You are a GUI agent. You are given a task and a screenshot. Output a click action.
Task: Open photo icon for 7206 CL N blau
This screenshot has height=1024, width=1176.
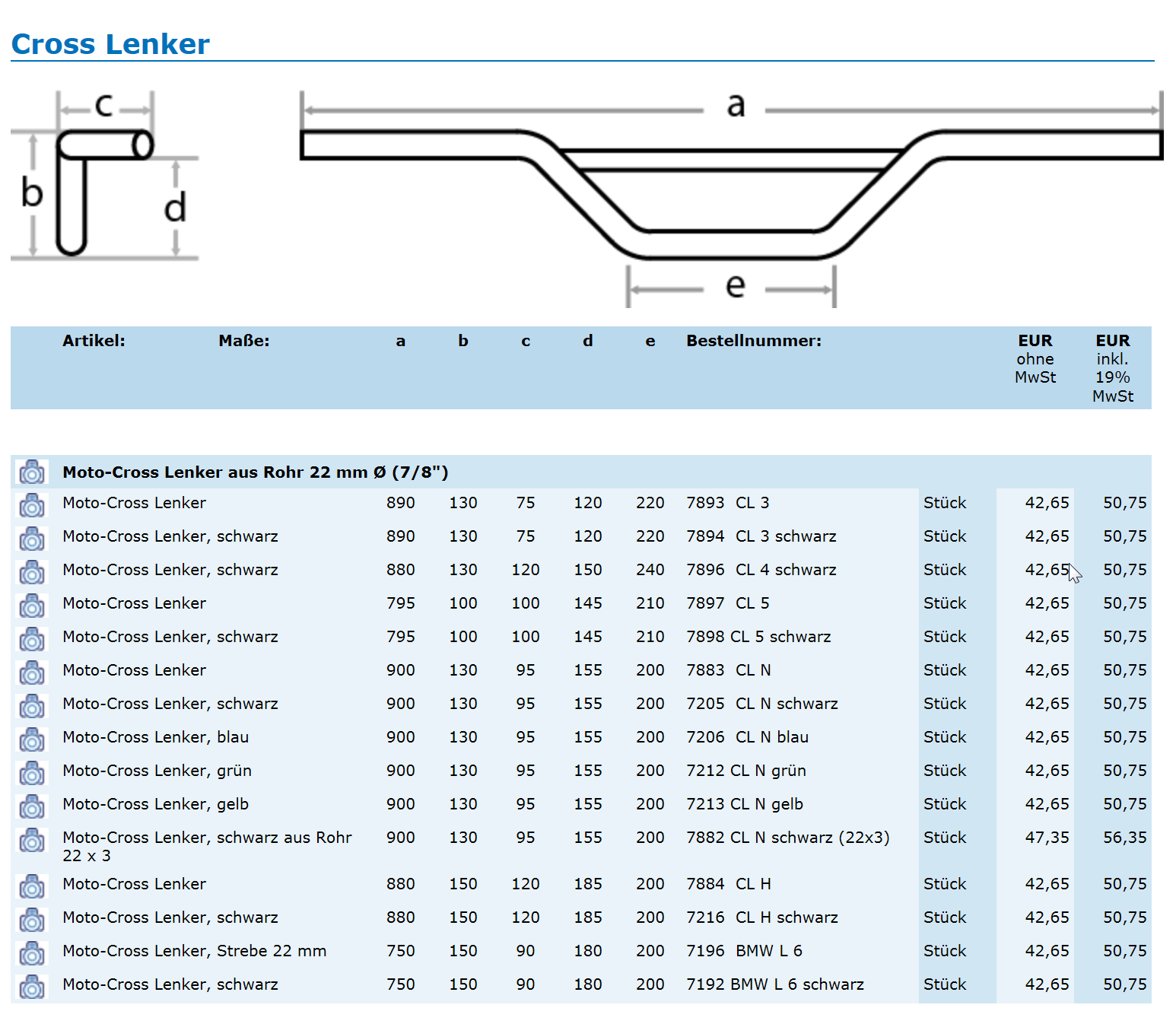(32, 740)
